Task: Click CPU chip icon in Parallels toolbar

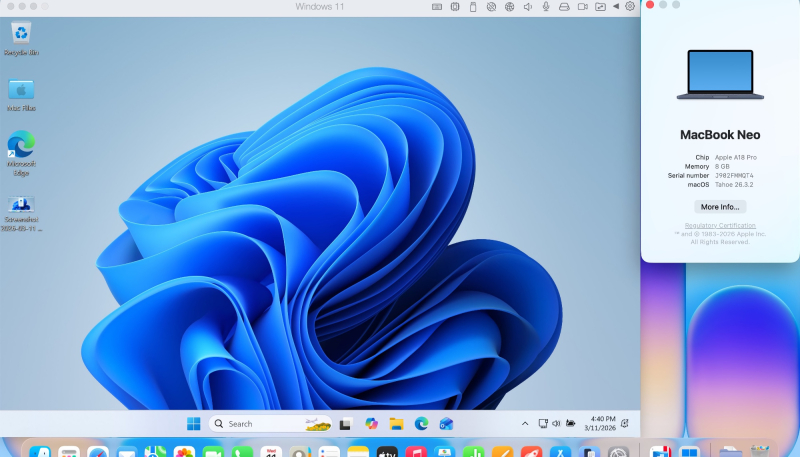Action: click(455, 7)
